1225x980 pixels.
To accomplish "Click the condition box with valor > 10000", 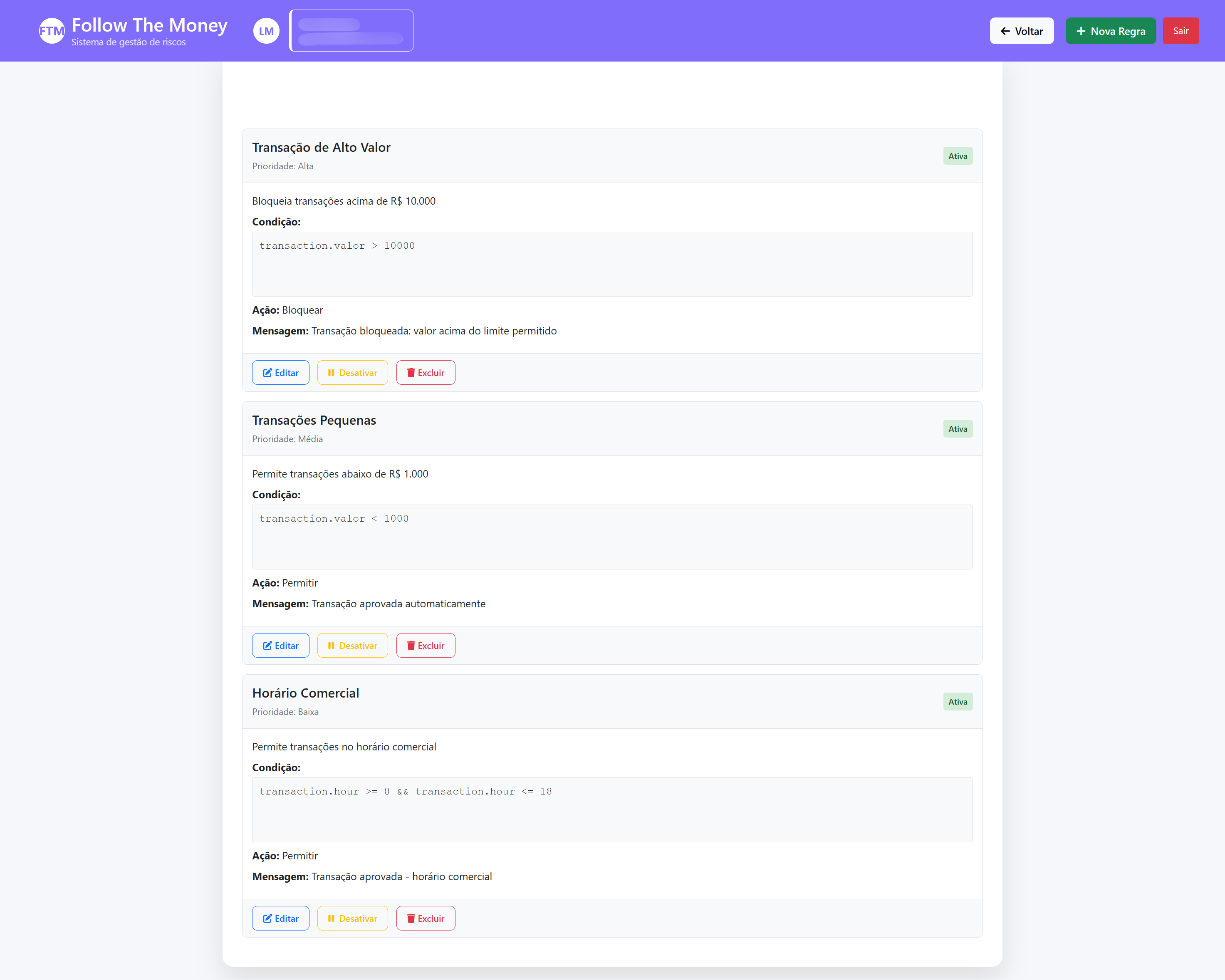I will [x=612, y=264].
